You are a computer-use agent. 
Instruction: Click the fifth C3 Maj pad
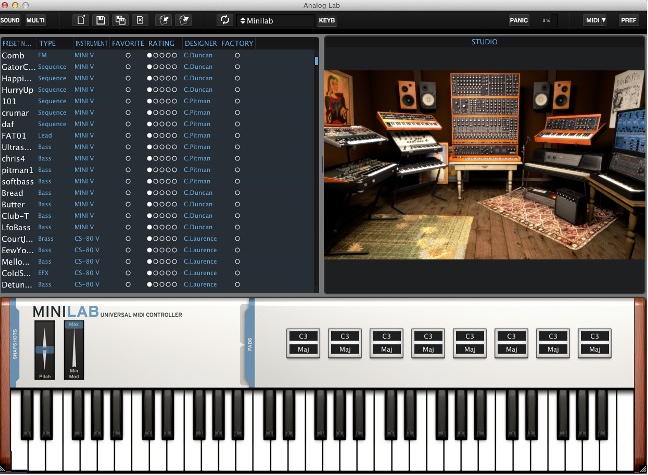click(x=470, y=343)
